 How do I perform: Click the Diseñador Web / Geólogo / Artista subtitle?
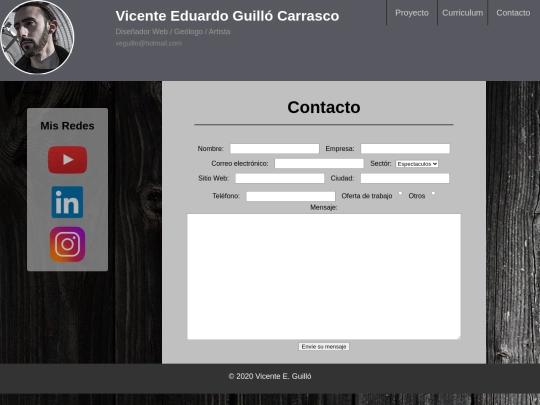click(173, 32)
